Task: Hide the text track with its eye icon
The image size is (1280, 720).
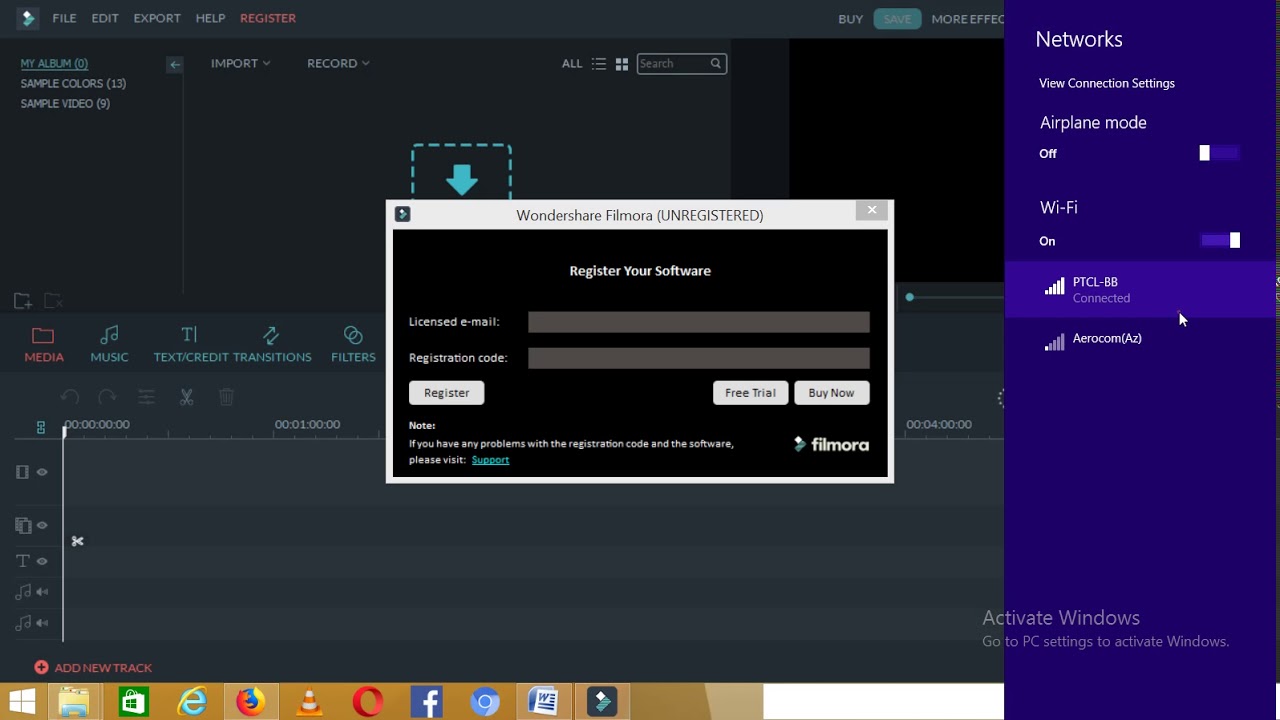Action: (42, 561)
